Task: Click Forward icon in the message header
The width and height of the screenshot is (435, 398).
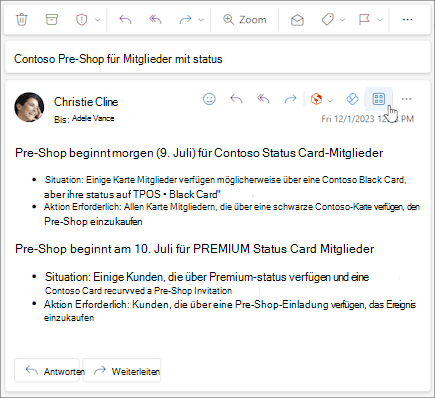Action: pos(290,99)
